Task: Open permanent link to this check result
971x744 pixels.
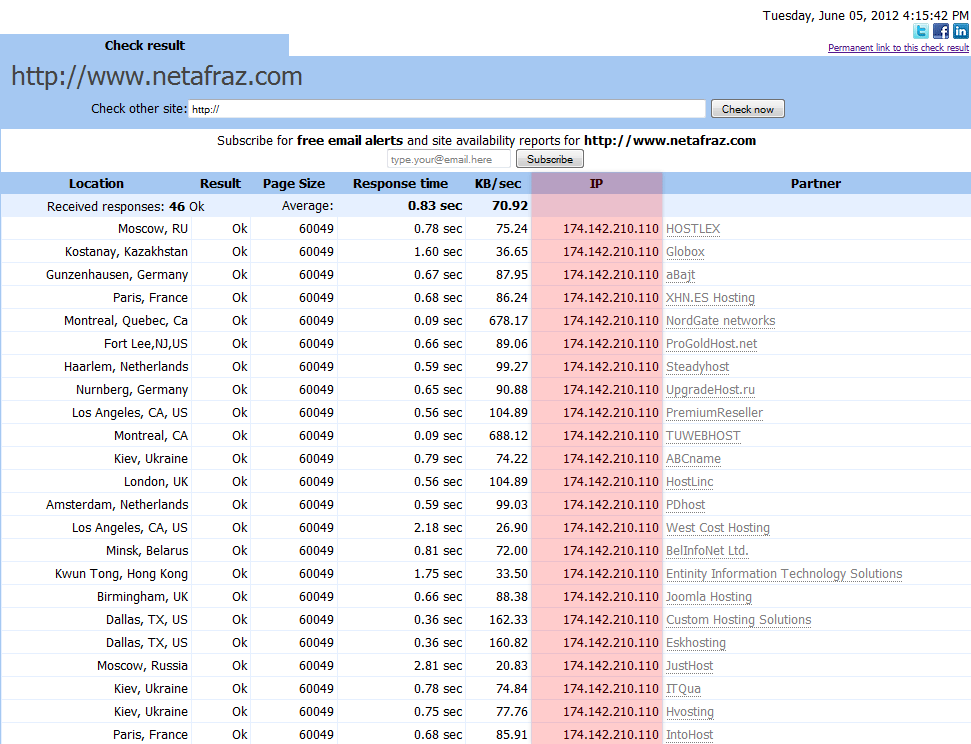Action: click(x=898, y=48)
